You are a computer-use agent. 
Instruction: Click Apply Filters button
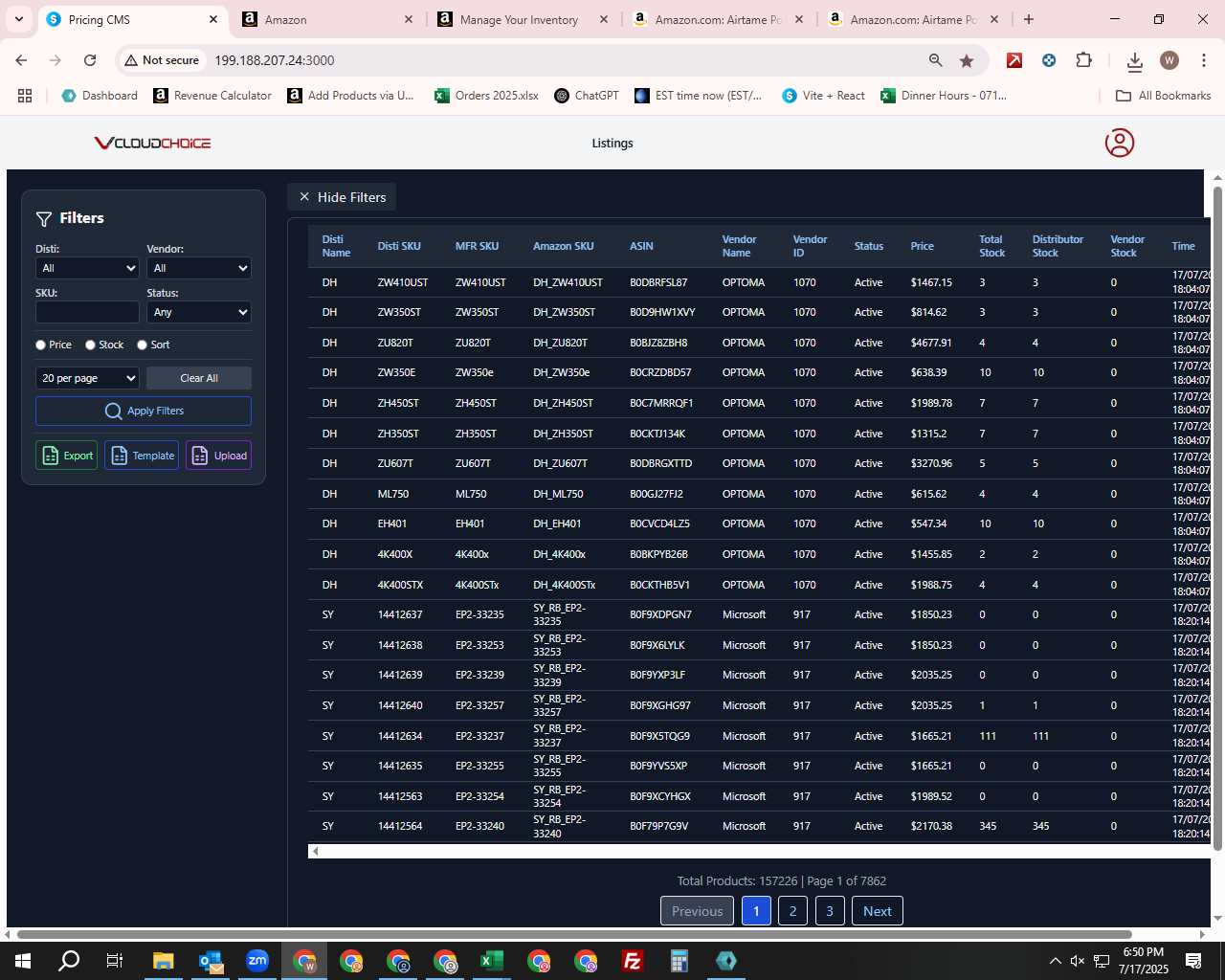144,411
